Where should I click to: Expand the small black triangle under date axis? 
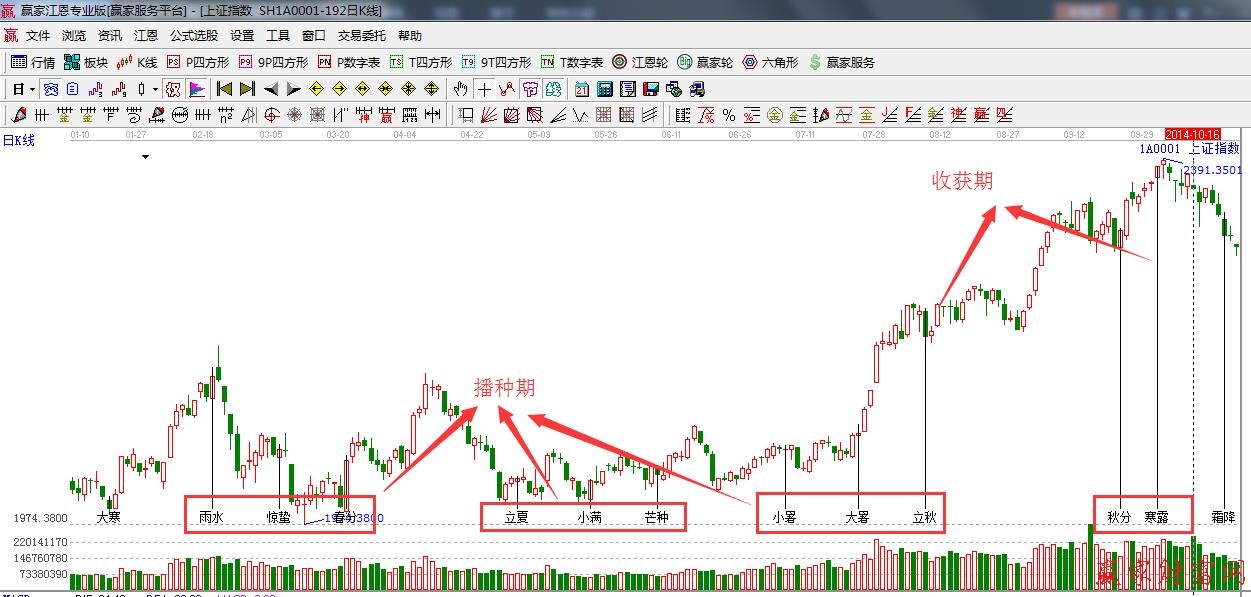click(x=146, y=157)
